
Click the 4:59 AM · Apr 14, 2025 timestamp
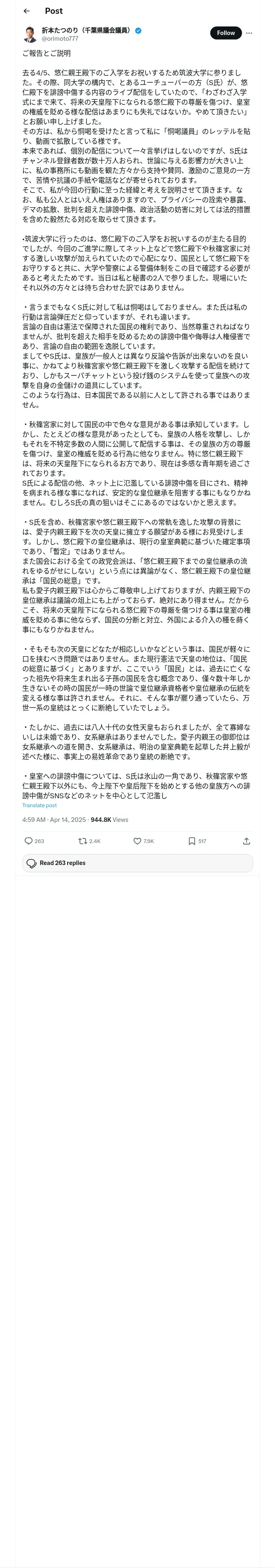pyautogui.click(x=54, y=820)
